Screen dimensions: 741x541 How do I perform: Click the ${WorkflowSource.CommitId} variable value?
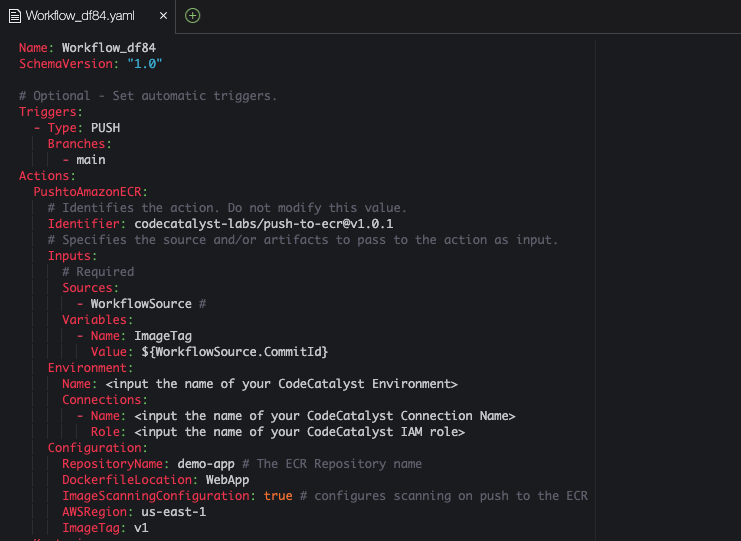[x=235, y=352]
